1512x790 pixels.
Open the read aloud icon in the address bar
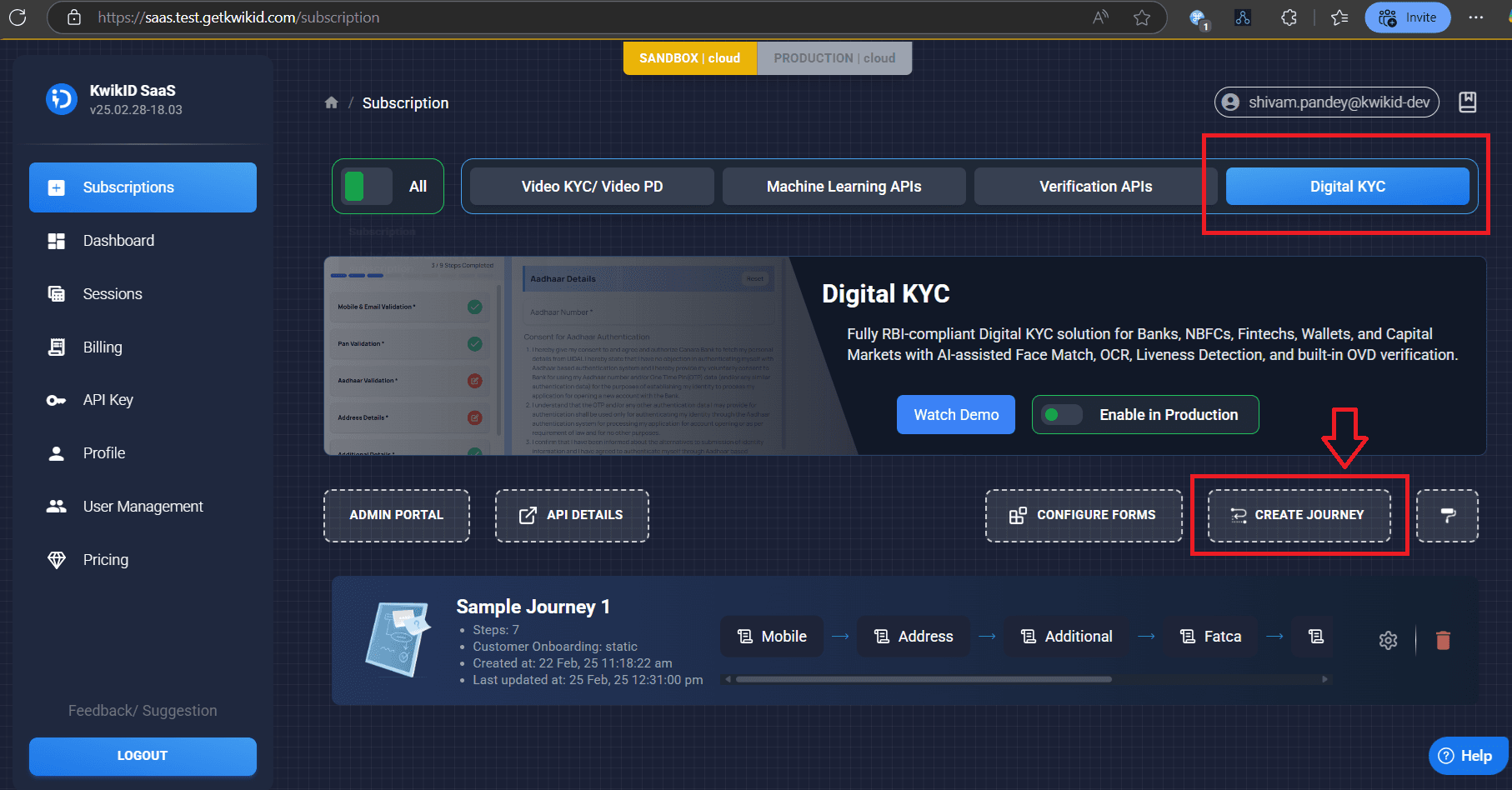pos(1101,17)
